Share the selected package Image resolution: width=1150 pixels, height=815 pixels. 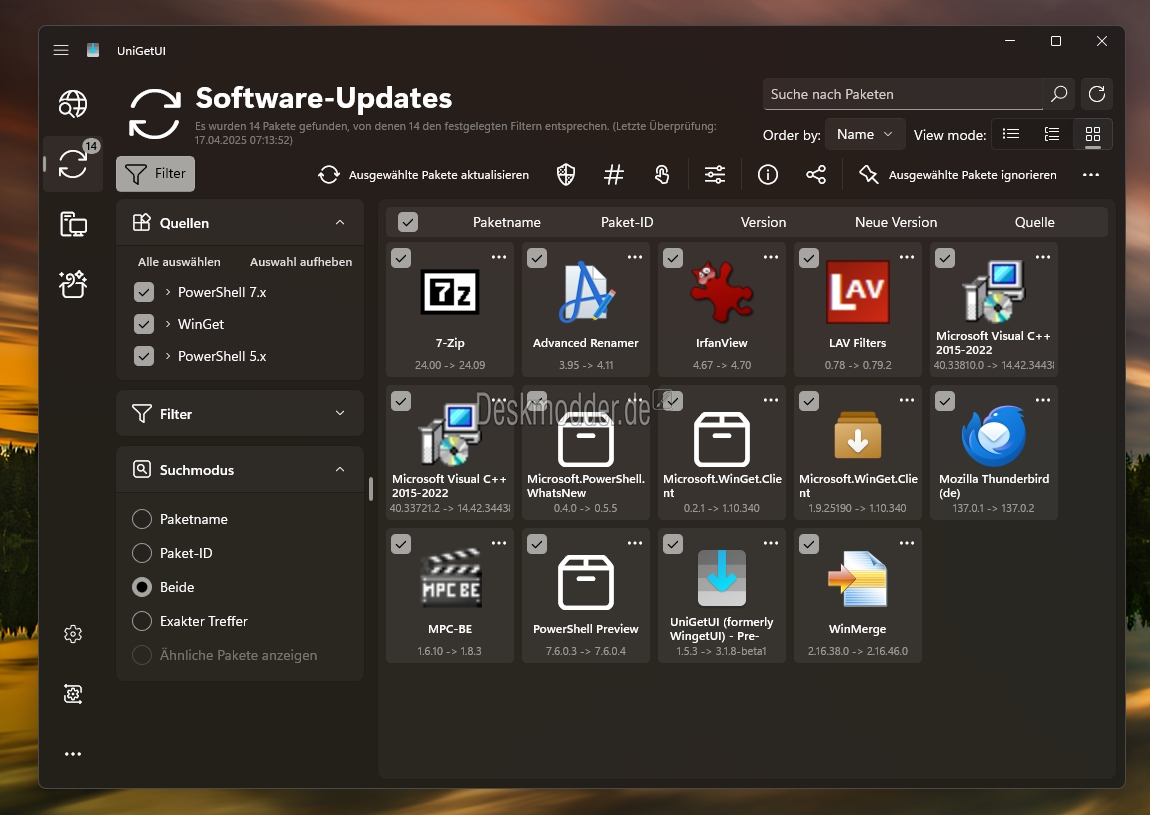tap(816, 175)
